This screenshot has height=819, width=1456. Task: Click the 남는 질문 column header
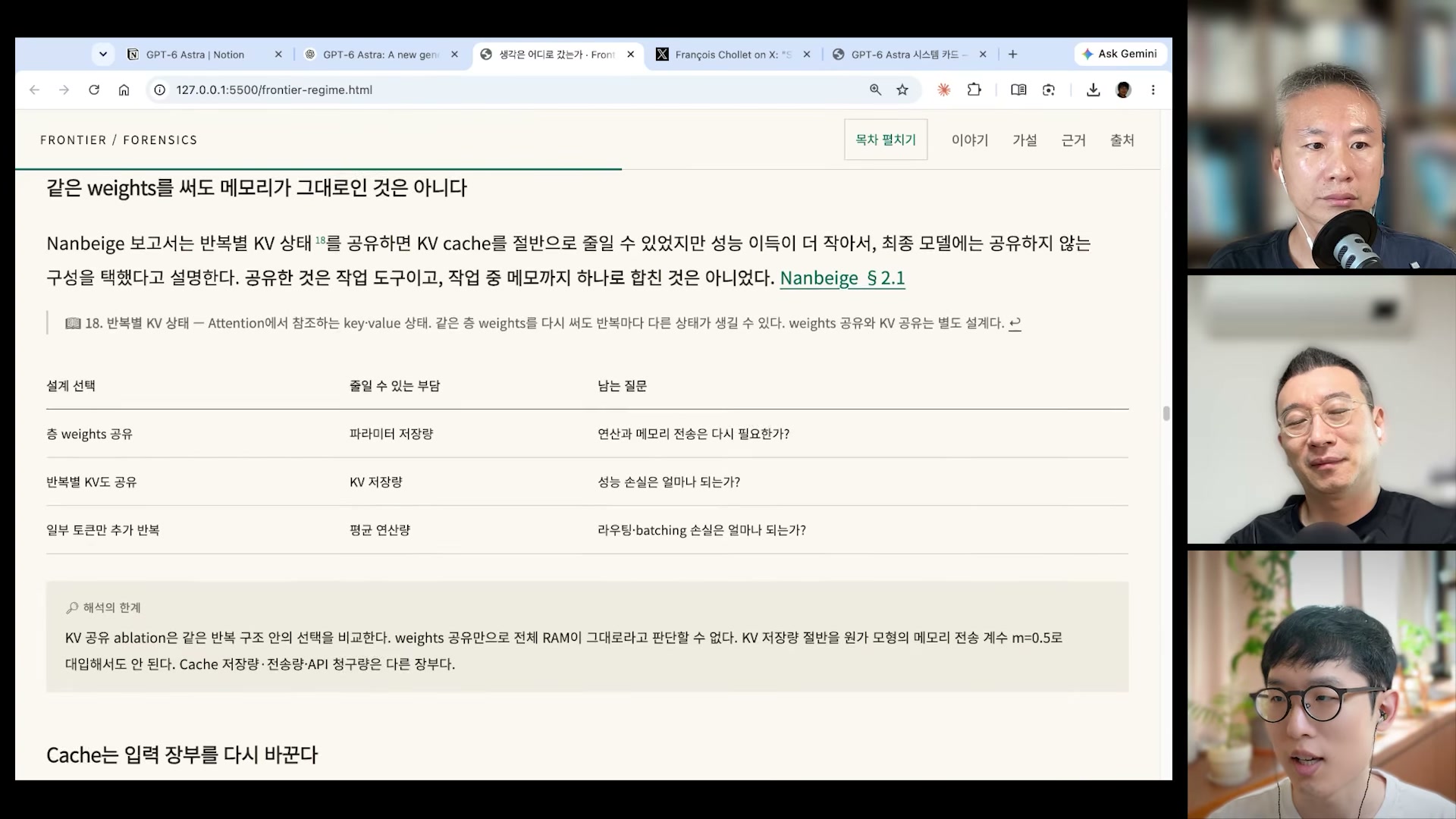pos(622,386)
